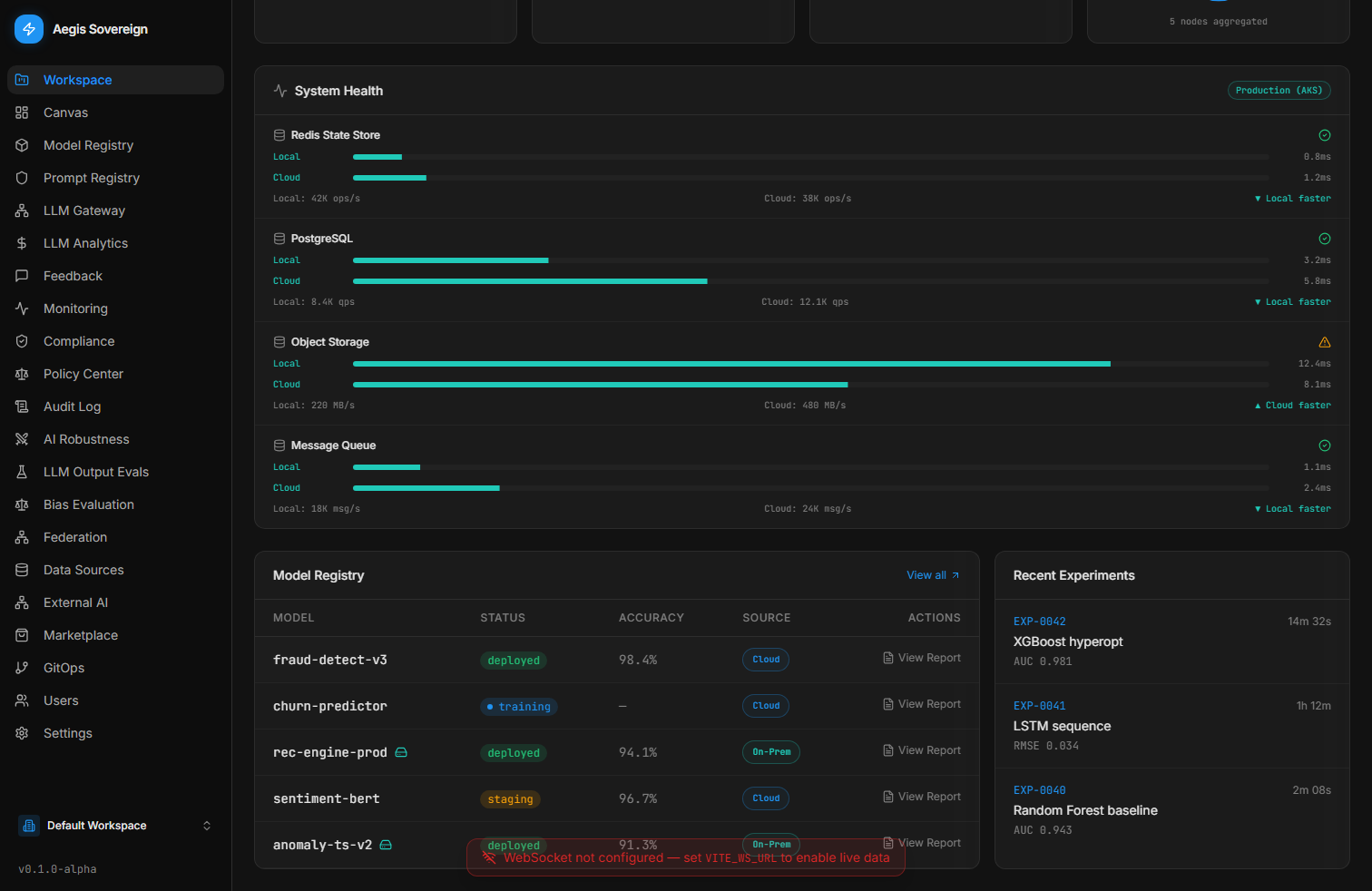Click the Object Storage database icon

click(x=279, y=342)
